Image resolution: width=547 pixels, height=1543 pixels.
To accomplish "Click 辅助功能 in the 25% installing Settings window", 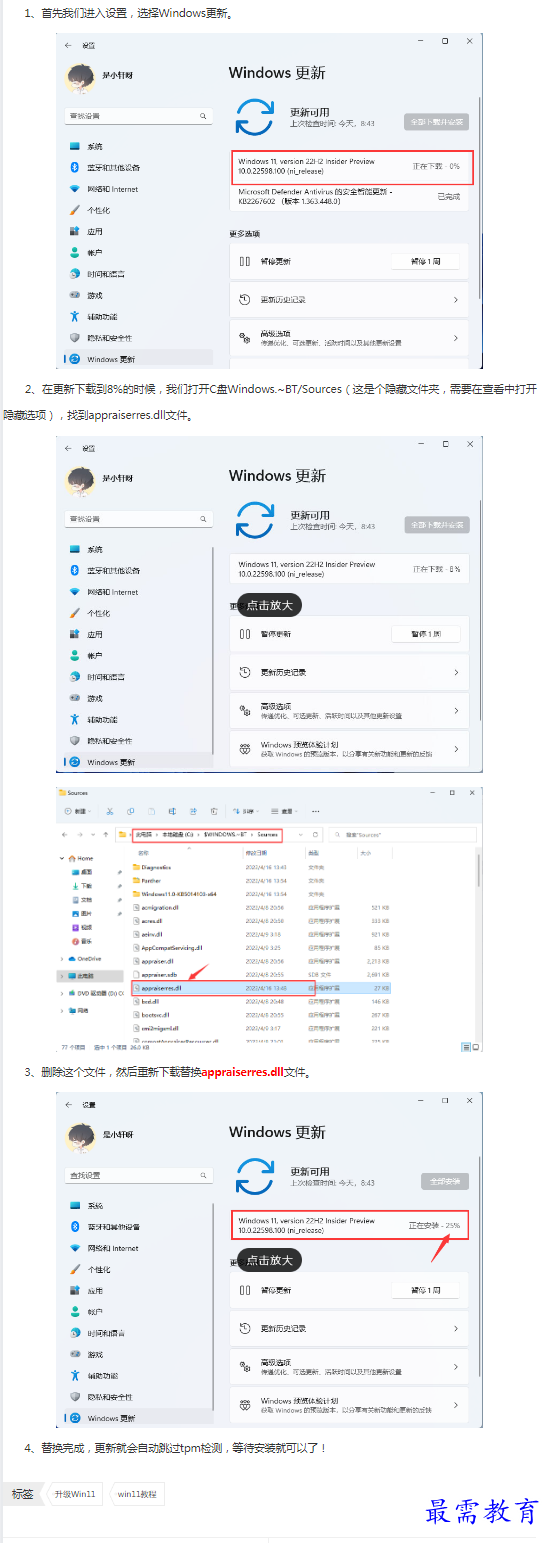I will click(x=101, y=1376).
